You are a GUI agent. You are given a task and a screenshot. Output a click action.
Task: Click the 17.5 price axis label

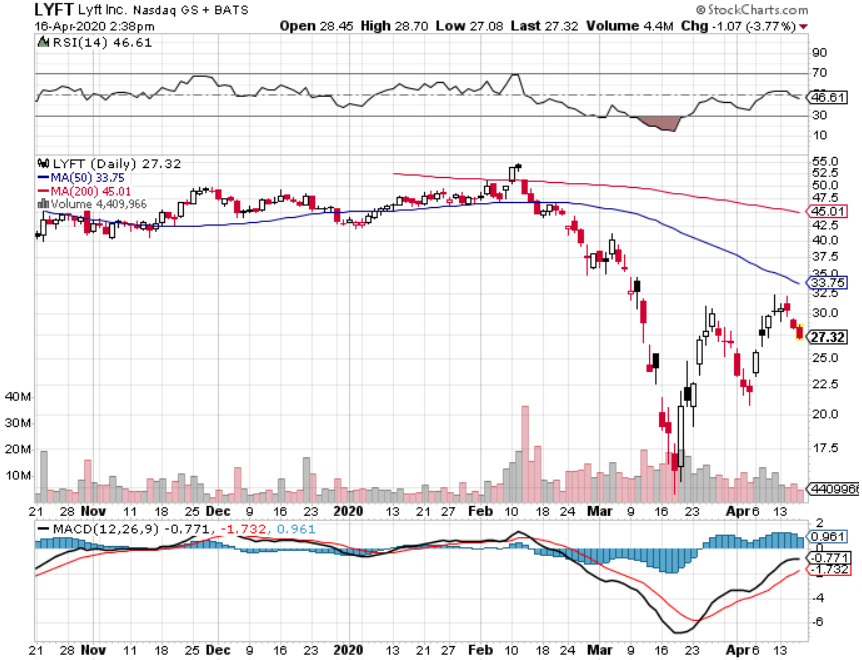click(825, 448)
